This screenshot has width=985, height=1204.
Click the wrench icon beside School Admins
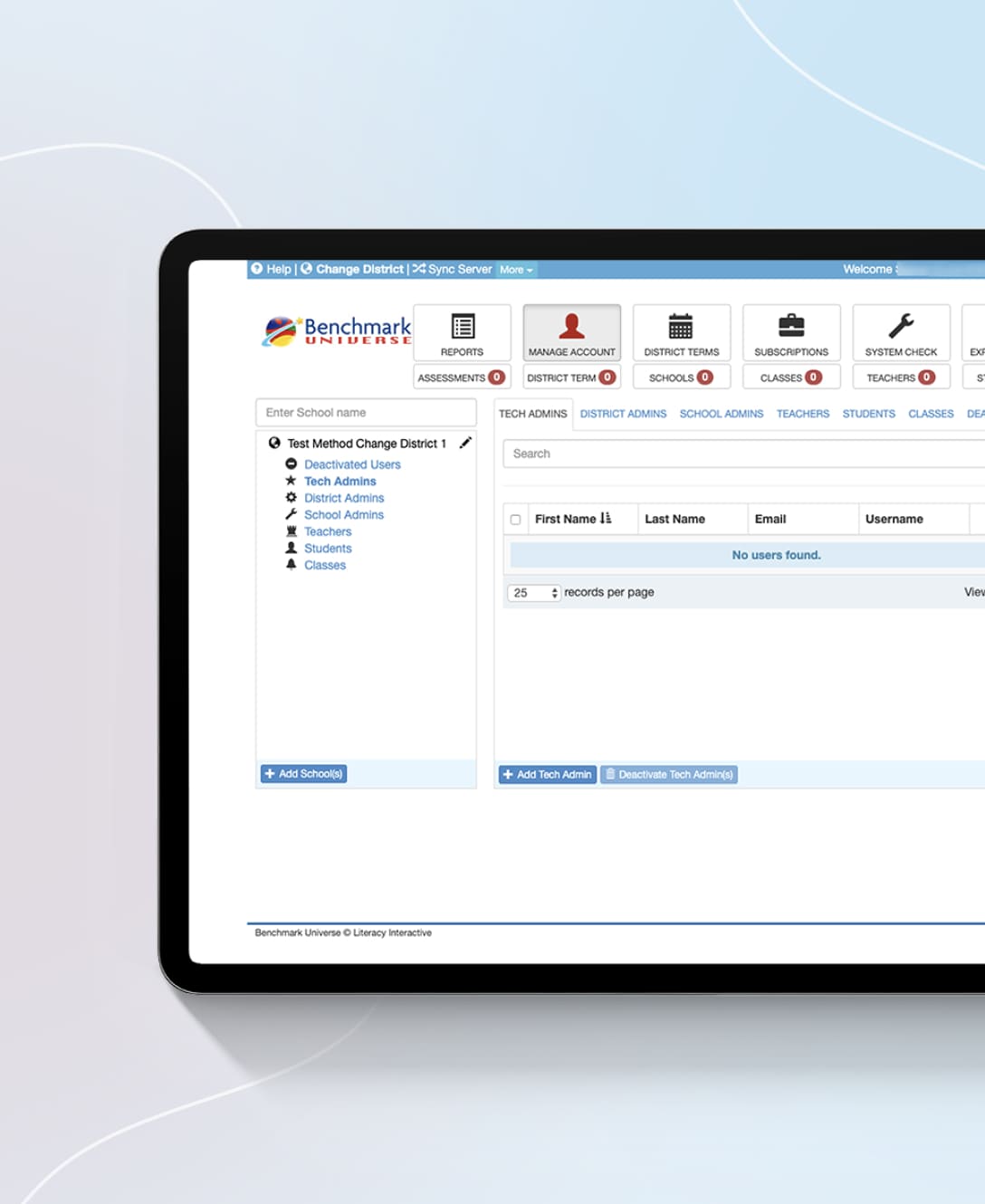tap(291, 514)
